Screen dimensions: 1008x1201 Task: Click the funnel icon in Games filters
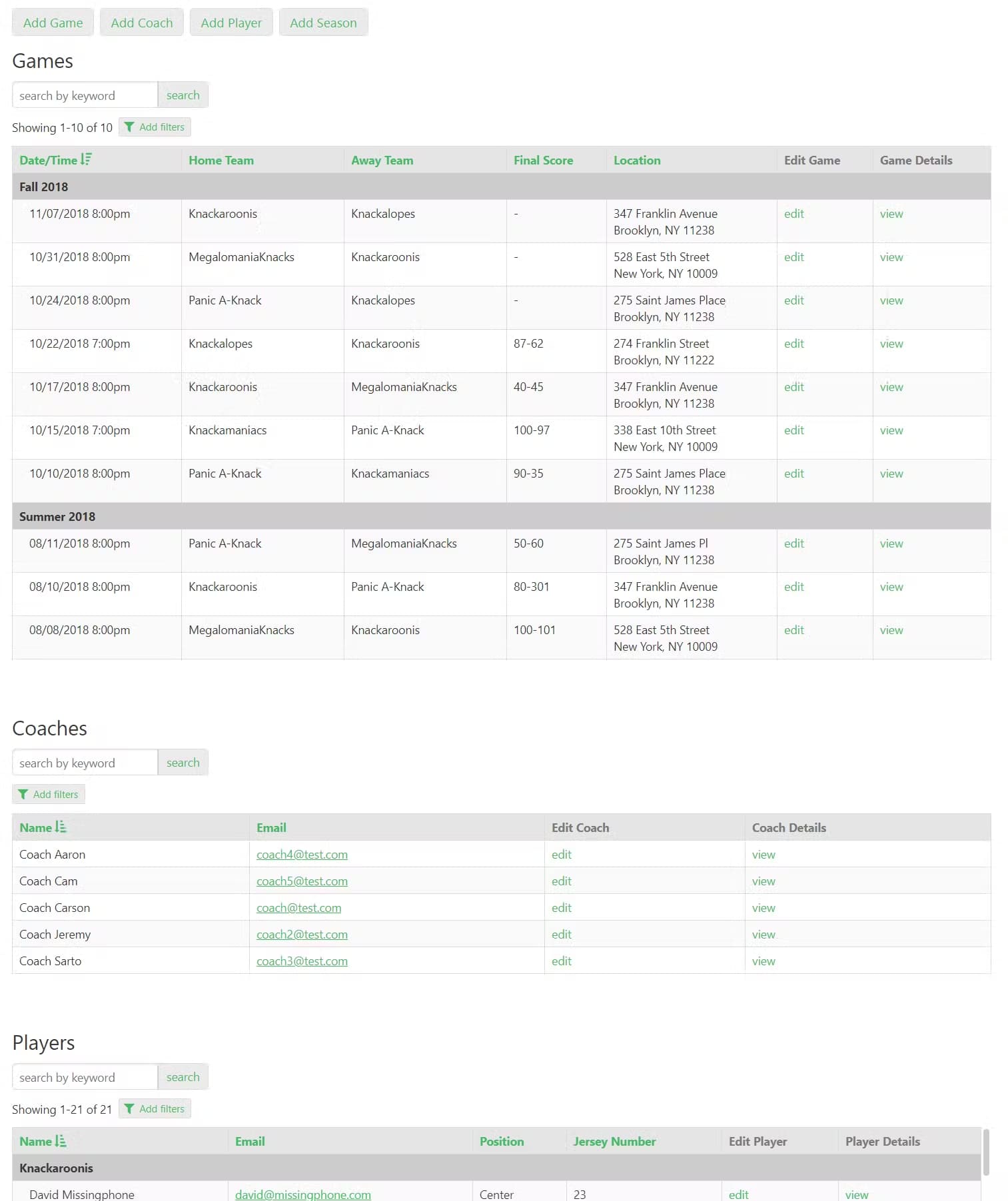pos(129,127)
